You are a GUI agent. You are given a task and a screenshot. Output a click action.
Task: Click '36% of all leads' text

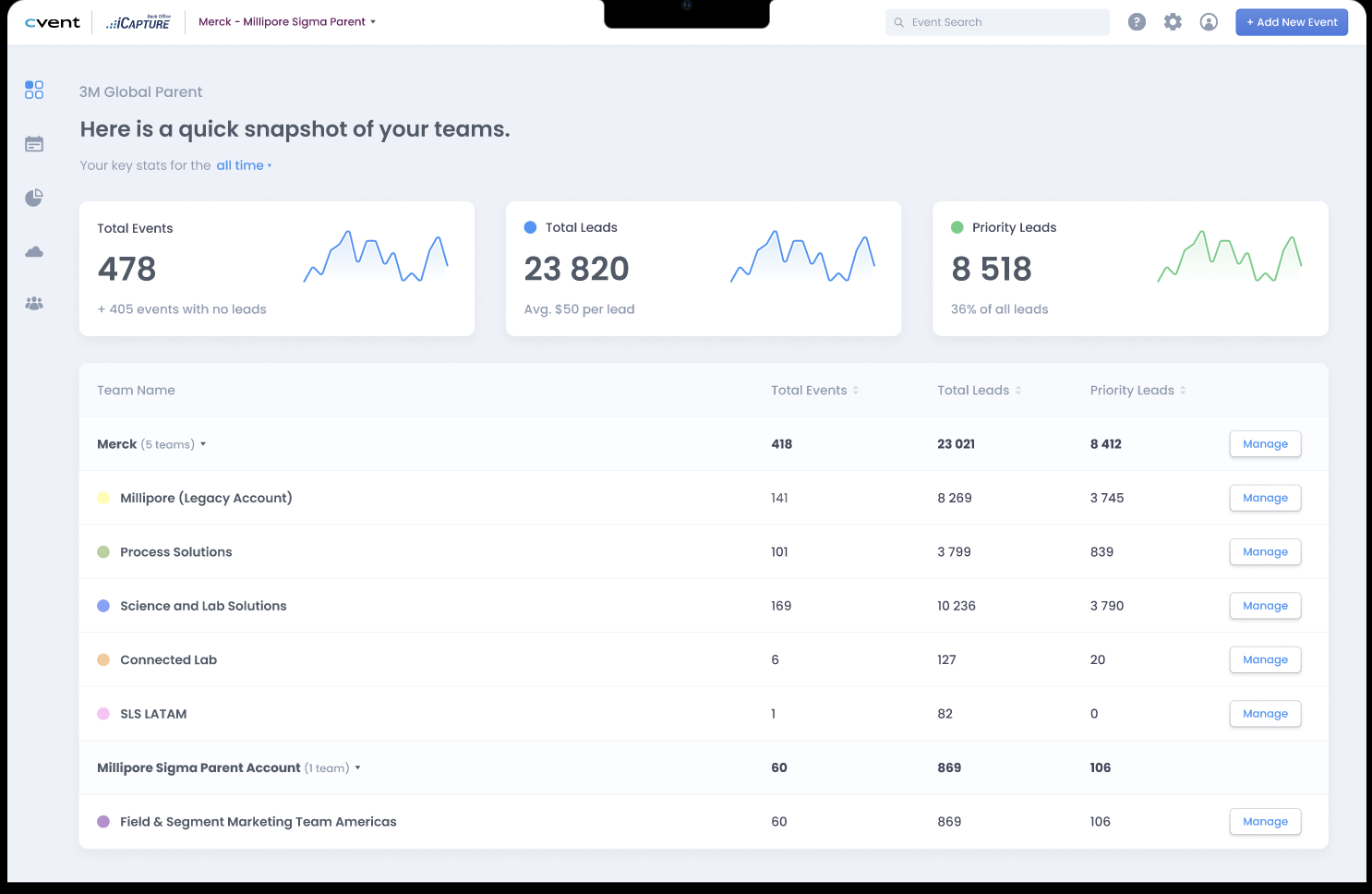pyautogui.click(x=1000, y=309)
